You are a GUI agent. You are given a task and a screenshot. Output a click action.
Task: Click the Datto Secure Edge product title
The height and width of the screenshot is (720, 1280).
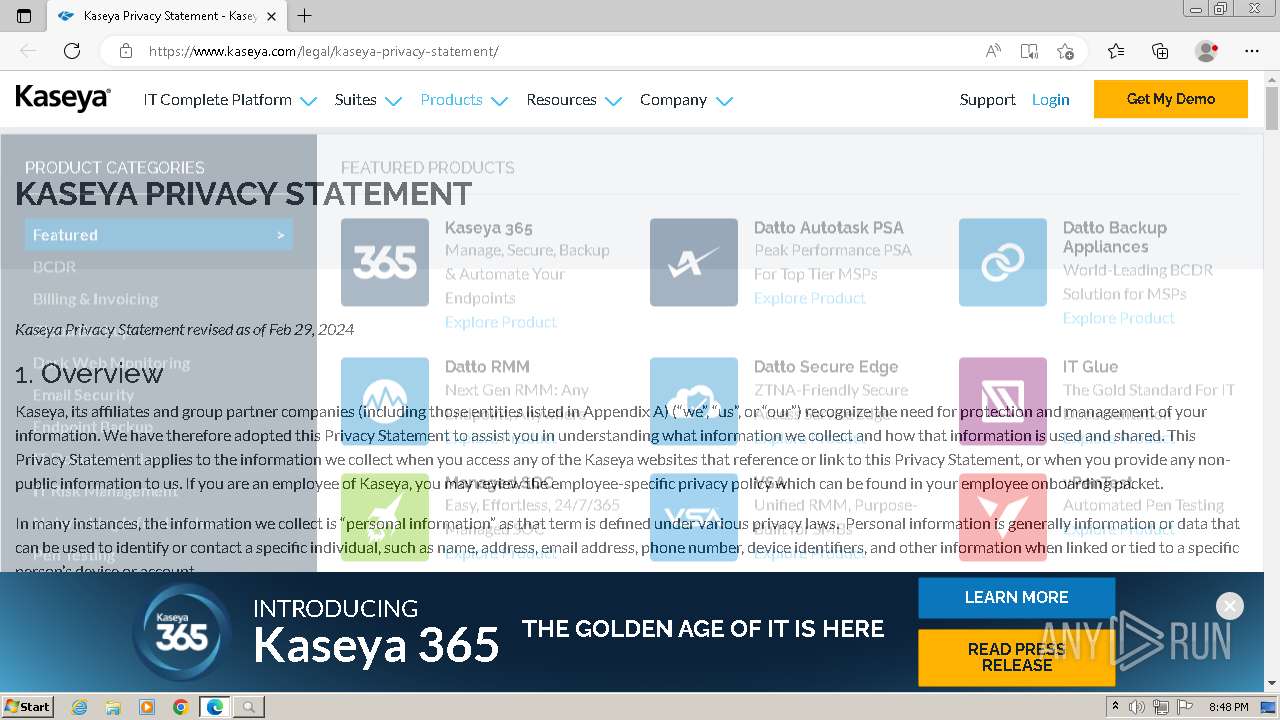pos(826,367)
